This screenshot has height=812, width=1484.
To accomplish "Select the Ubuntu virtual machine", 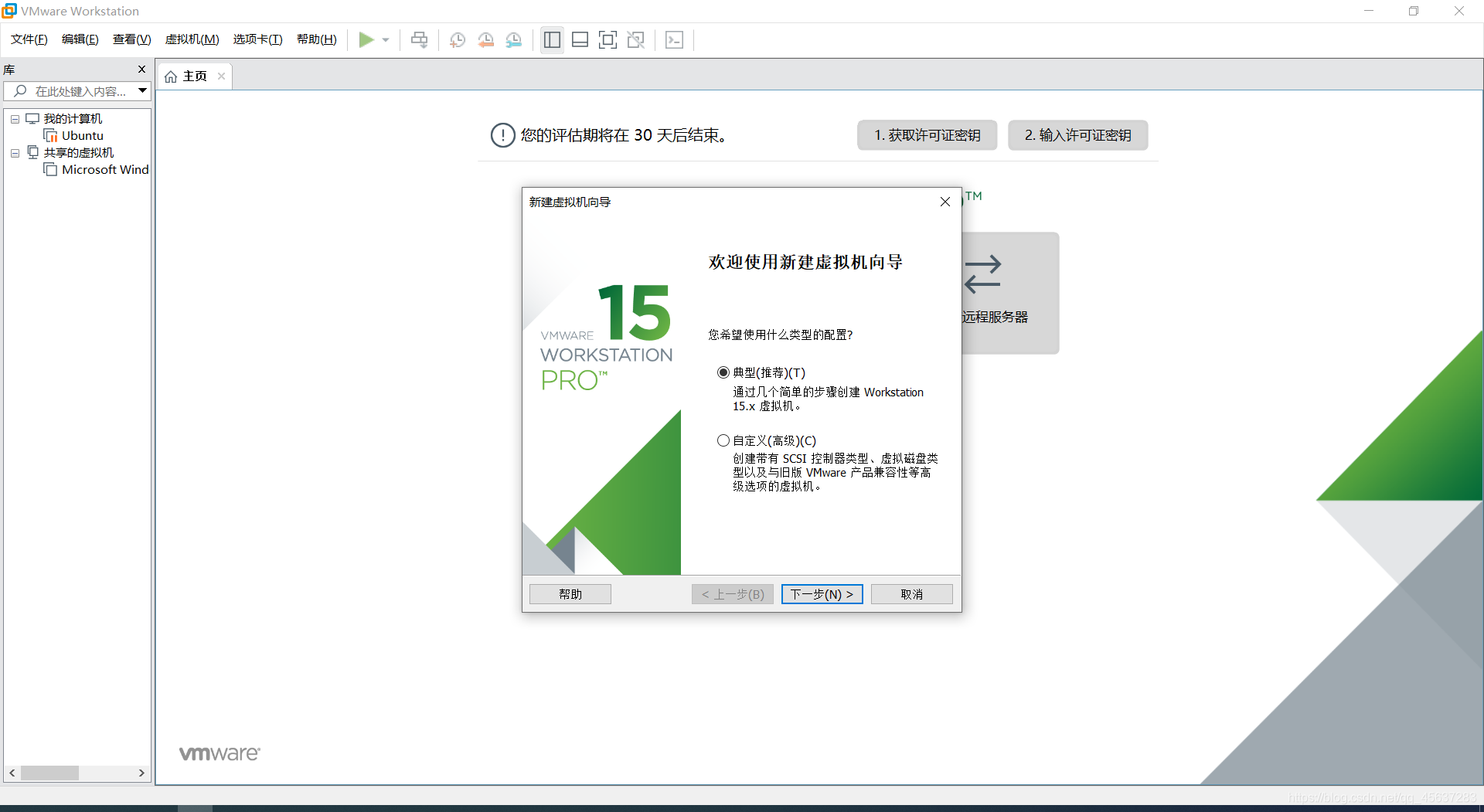I will [82, 135].
